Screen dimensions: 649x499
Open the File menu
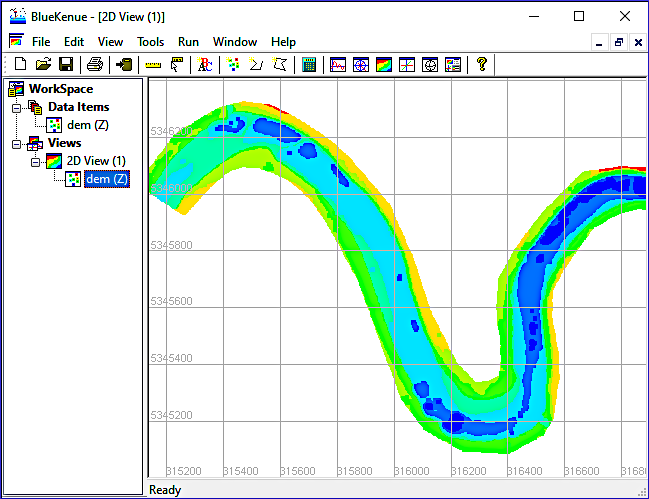click(x=41, y=42)
